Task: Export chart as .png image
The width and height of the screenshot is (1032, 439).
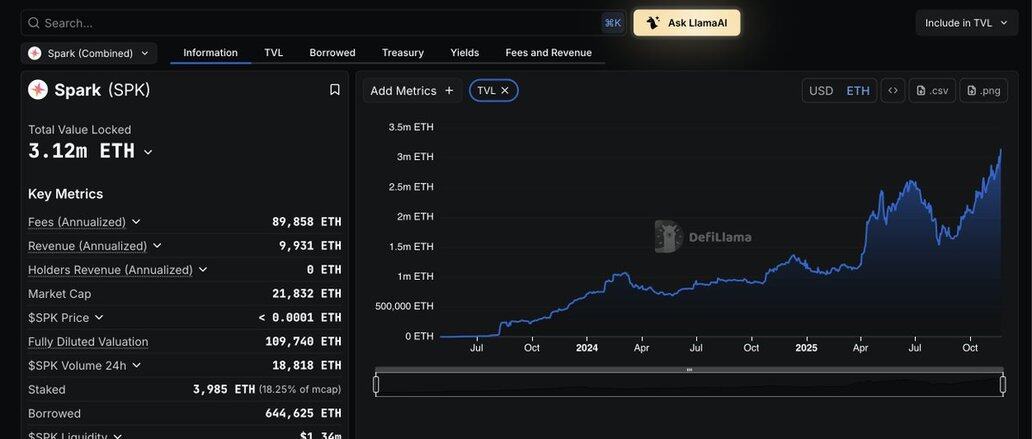Action: pos(984,91)
